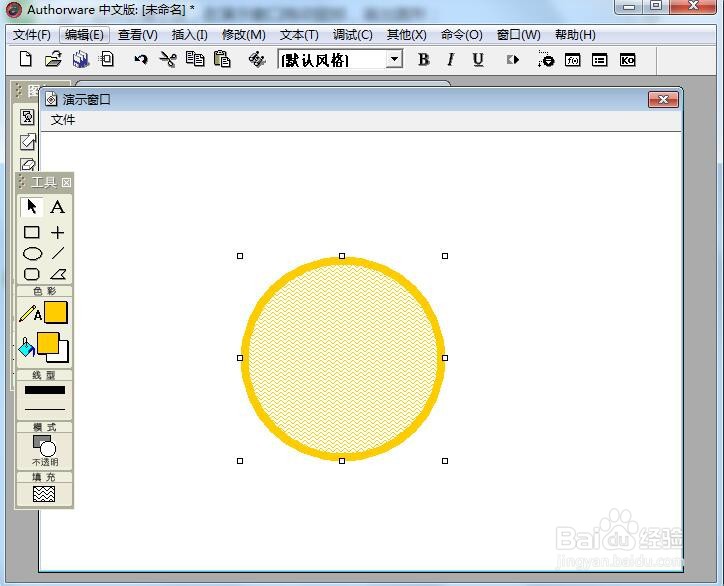Screen dimensions: 724x586
Task: Click the Import toolbar icon
Action: tap(107, 59)
